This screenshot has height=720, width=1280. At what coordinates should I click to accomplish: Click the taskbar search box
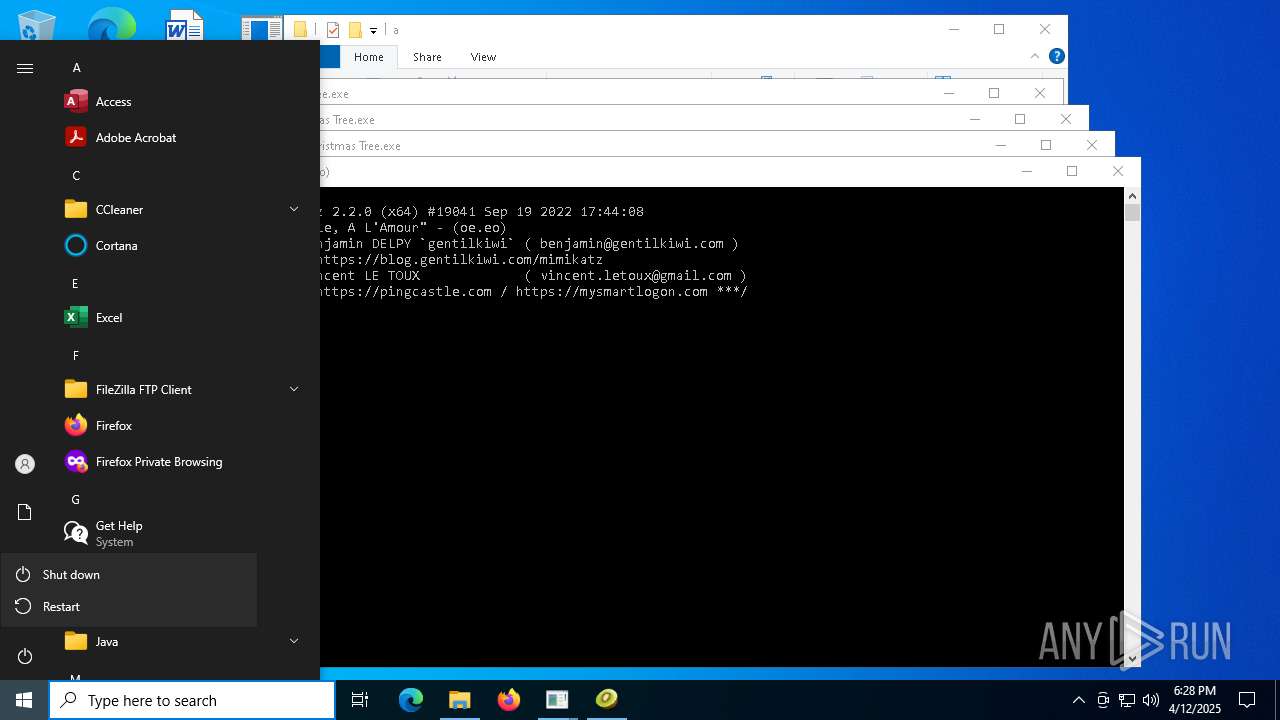point(192,700)
